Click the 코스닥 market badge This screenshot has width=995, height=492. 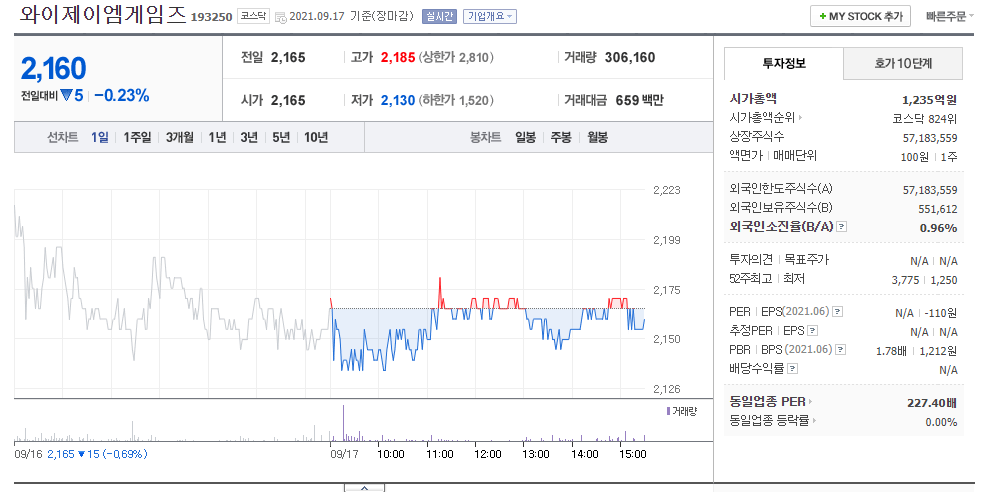(254, 17)
